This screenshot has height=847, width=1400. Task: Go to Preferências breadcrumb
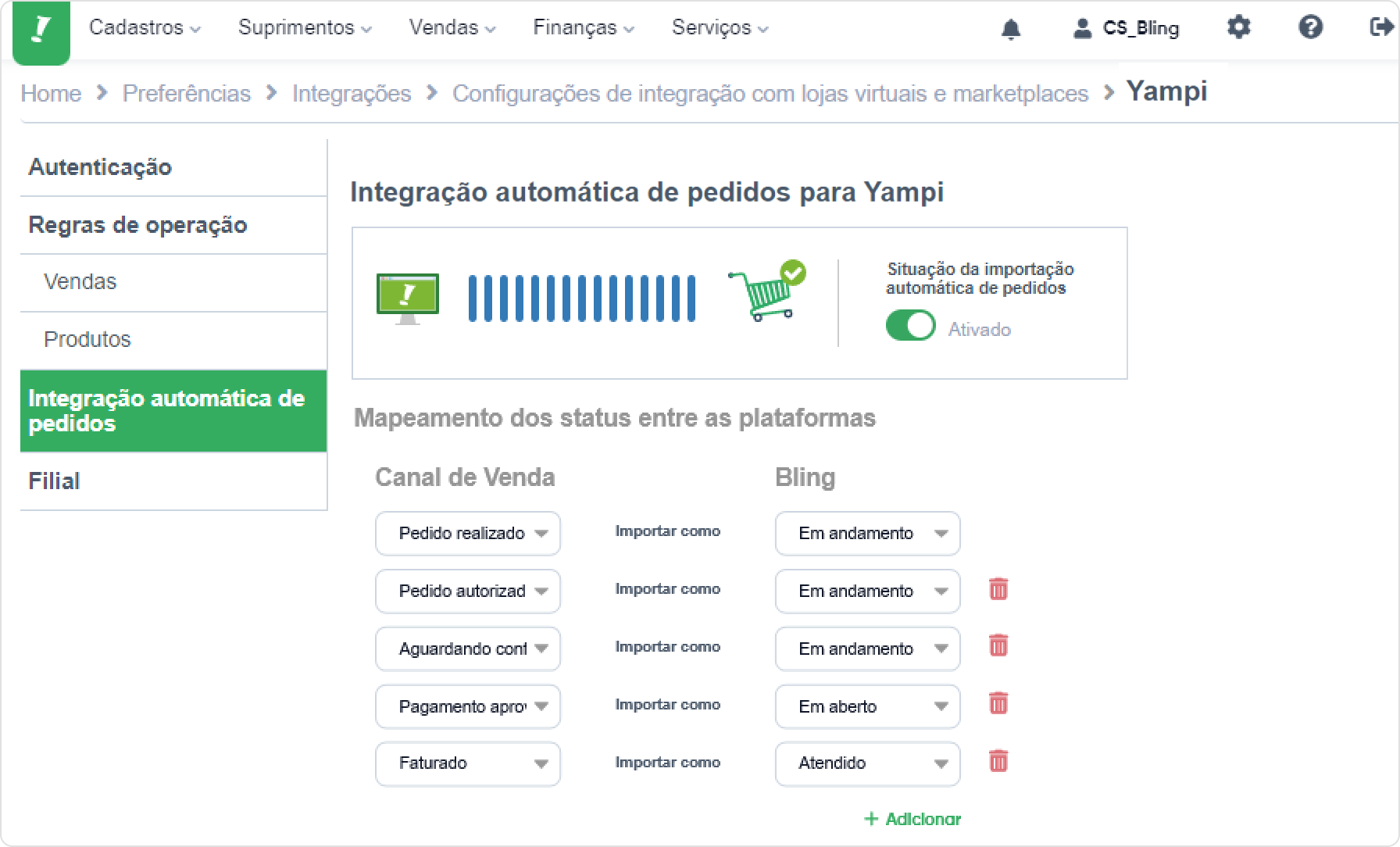point(187,93)
